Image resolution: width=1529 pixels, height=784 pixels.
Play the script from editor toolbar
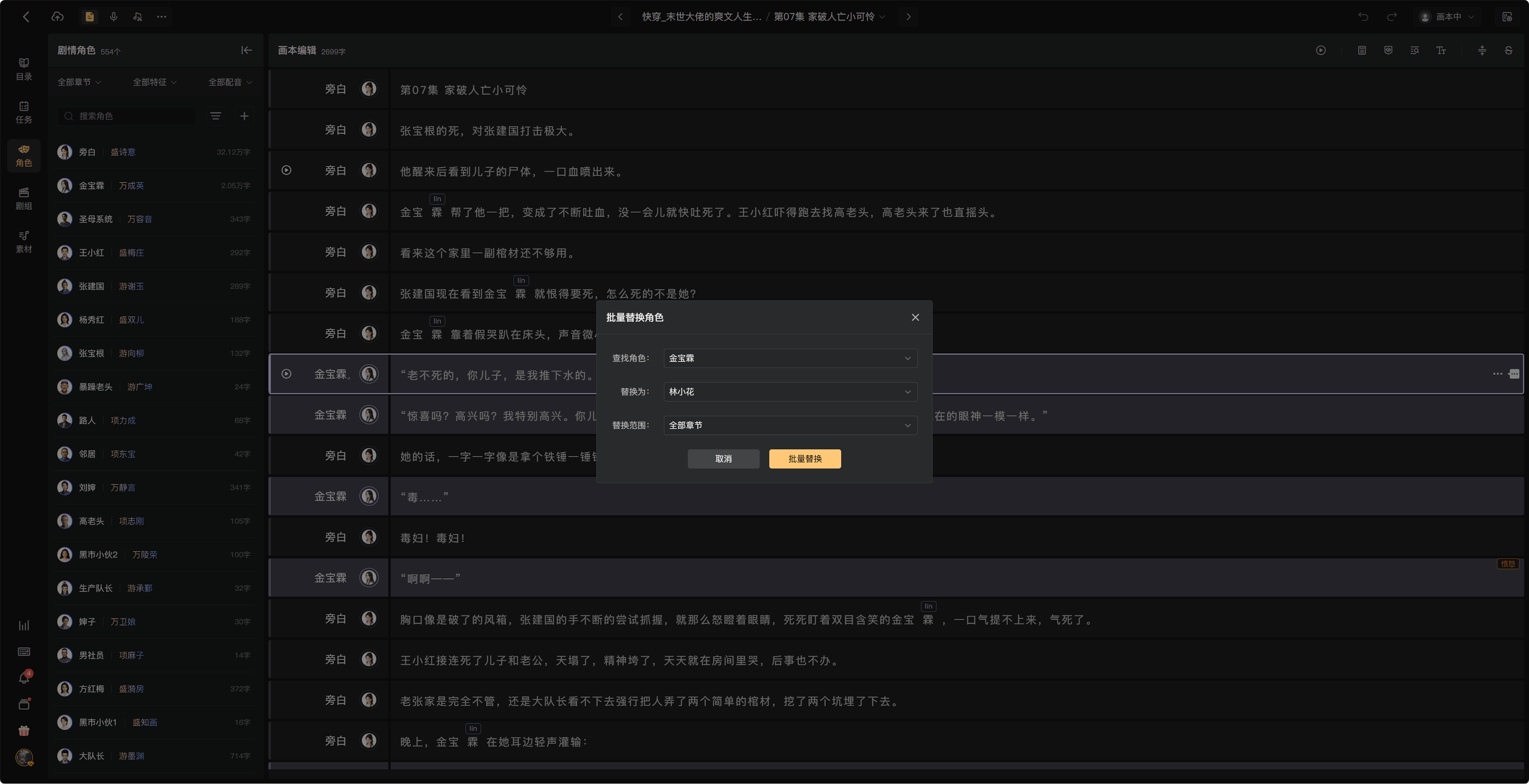click(1321, 51)
